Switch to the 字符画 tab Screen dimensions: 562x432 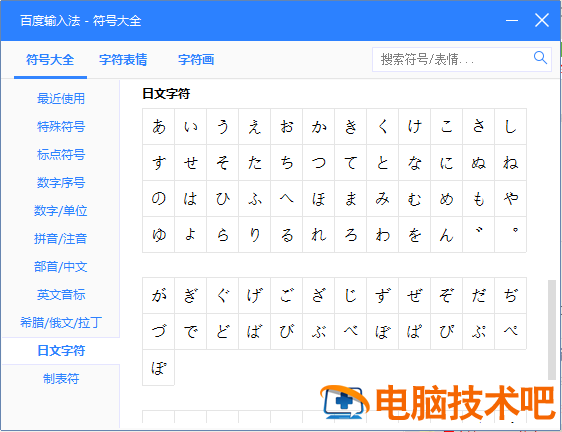point(196,60)
